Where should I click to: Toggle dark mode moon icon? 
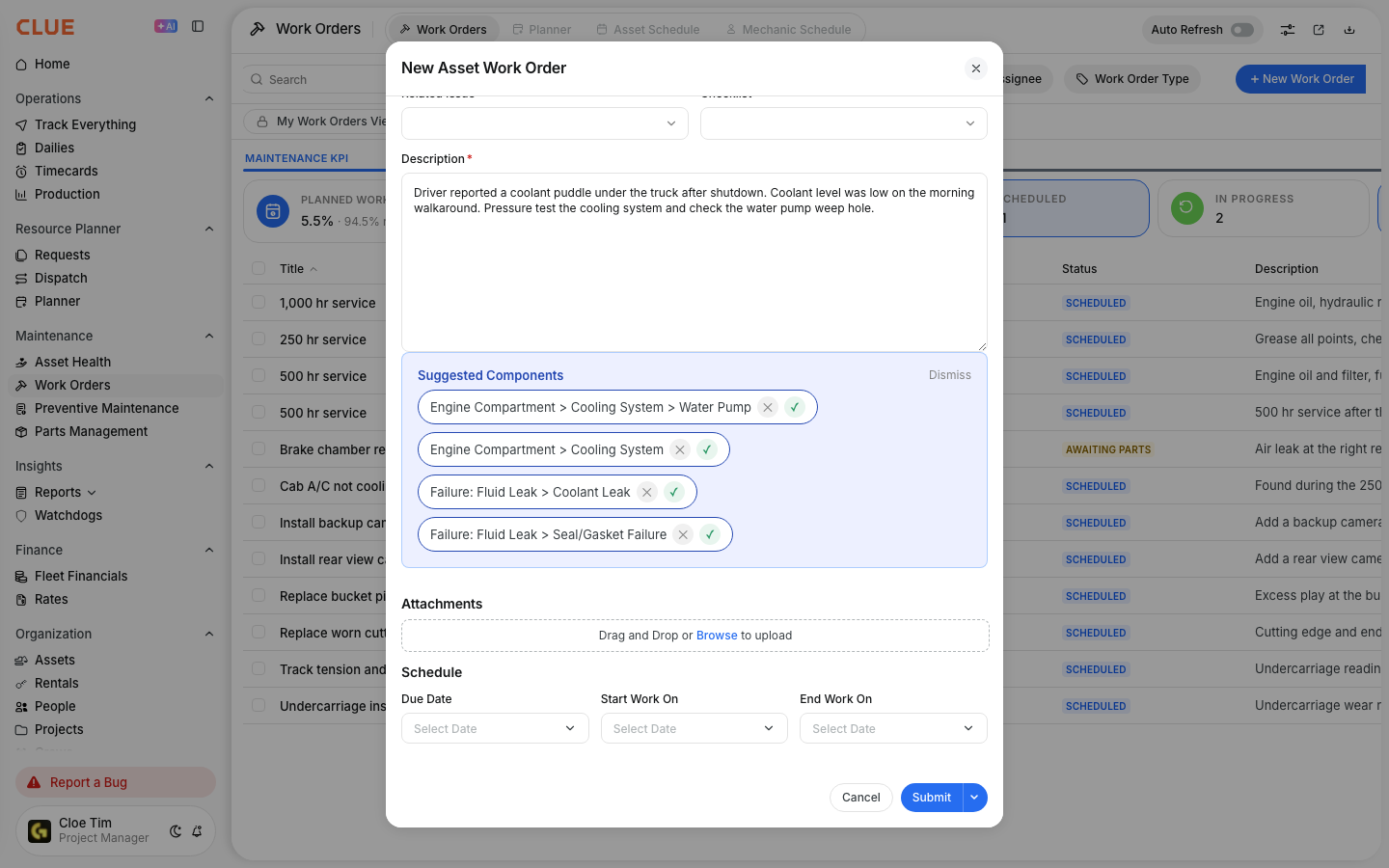click(176, 831)
